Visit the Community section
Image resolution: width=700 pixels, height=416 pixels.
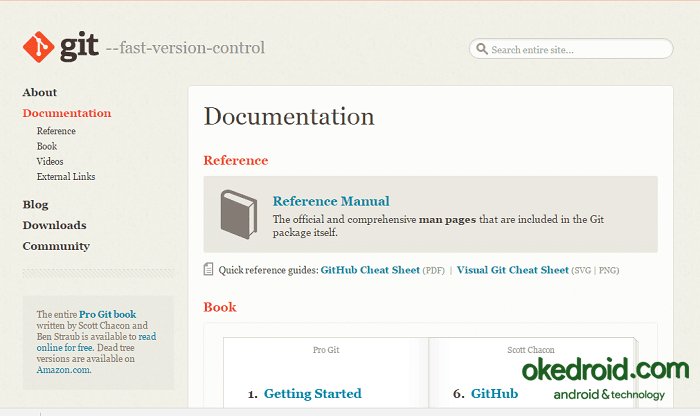pyautogui.click(x=56, y=246)
